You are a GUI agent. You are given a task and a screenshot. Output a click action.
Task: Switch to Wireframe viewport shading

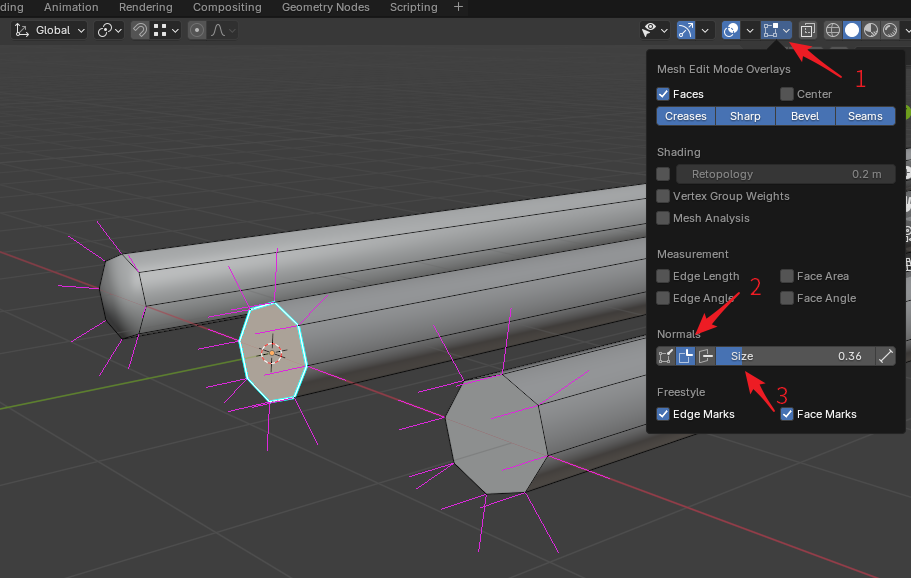click(833, 30)
